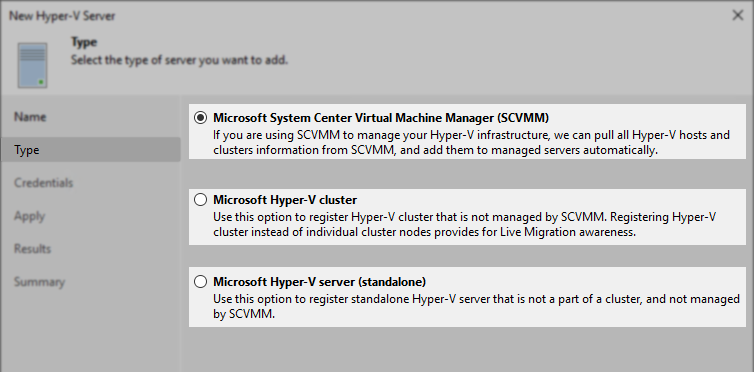Screen dimensions: 754x372
Task: Select Microsoft Hyper-V server (standalone) radio
Action: (201, 281)
